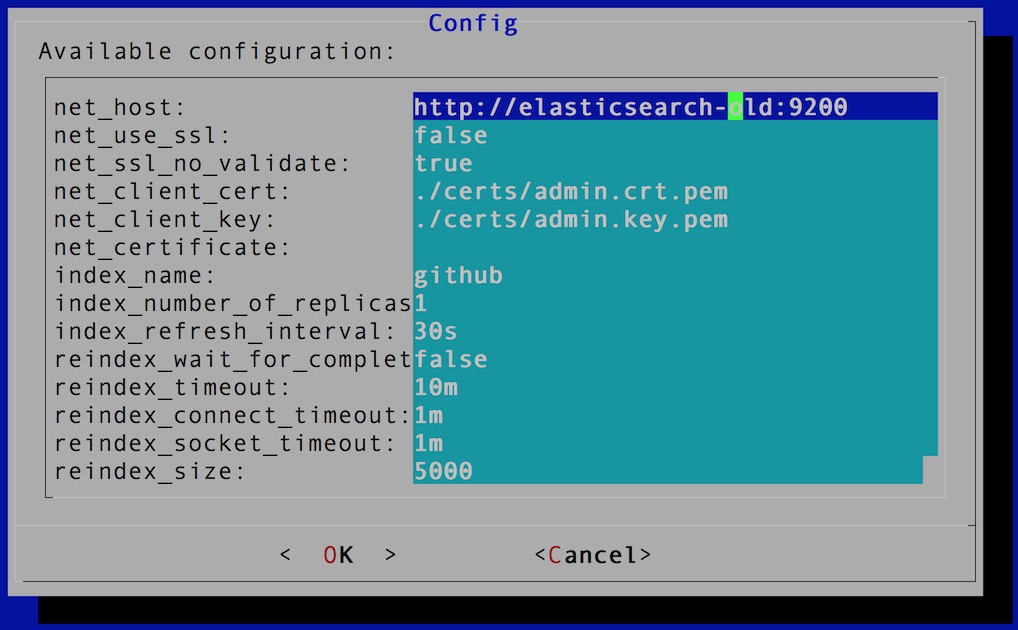Screen dimensions: 1018x630
Task: Click the reindex_size 5000 field
Action: click(x=667, y=470)
